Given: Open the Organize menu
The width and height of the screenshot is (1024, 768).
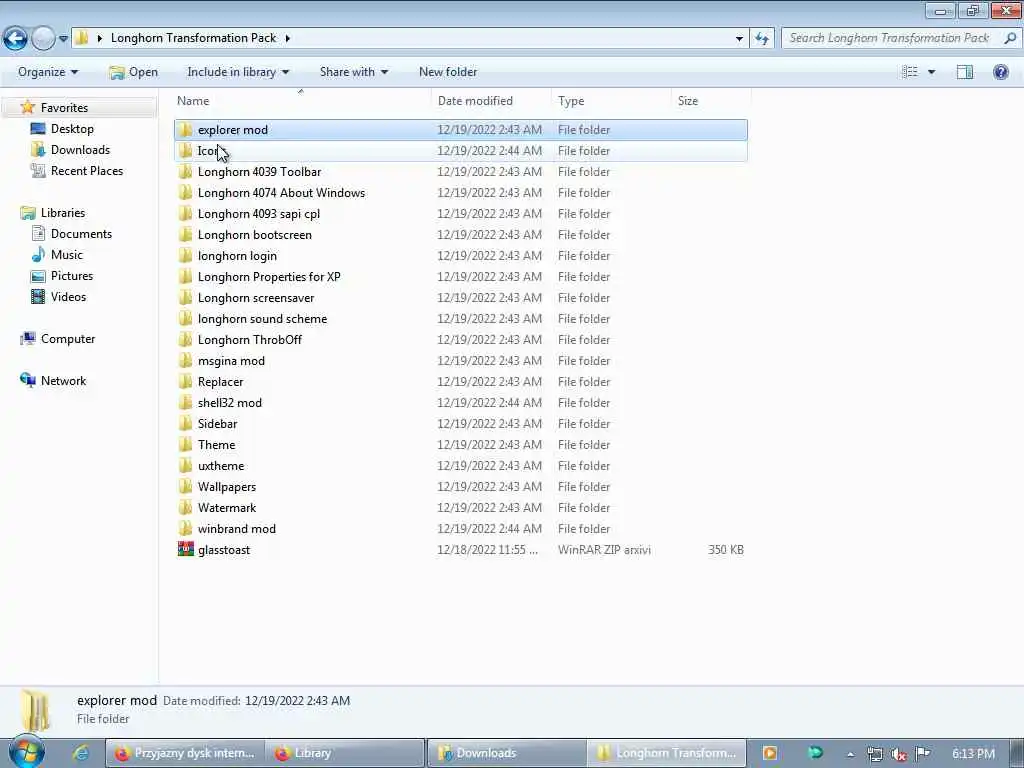Looking at the screenshot, I should click(48, 72).
